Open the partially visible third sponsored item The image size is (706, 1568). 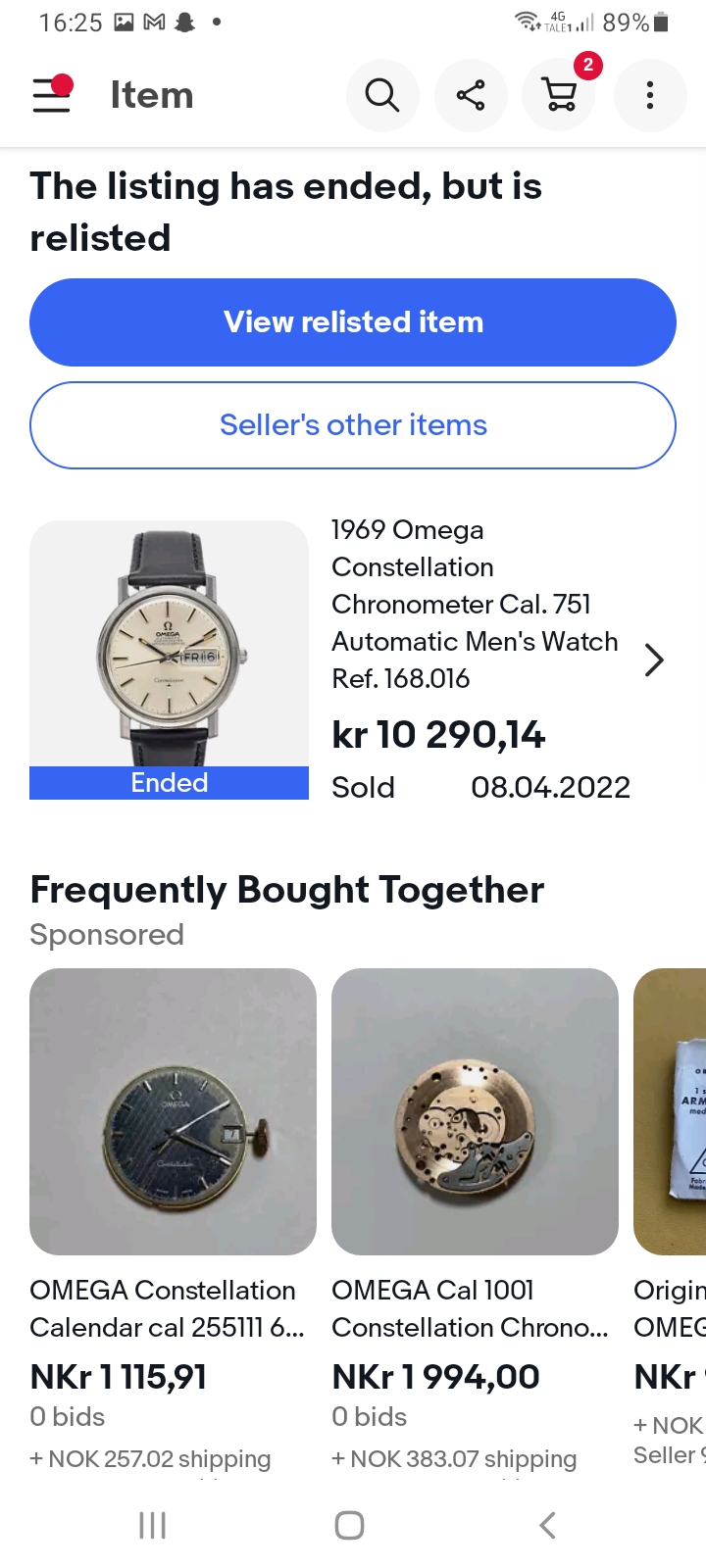coord(671,1111)
